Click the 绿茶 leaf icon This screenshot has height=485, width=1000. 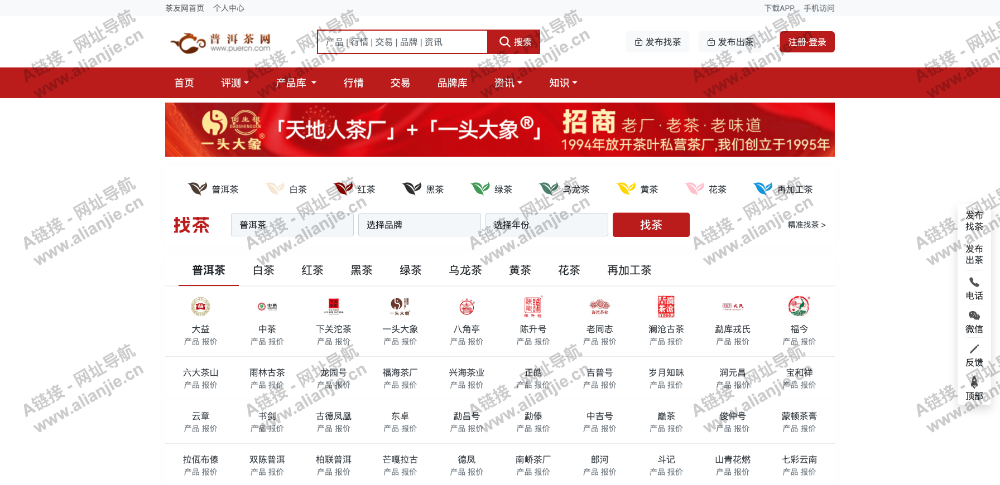tap(480, 189)
